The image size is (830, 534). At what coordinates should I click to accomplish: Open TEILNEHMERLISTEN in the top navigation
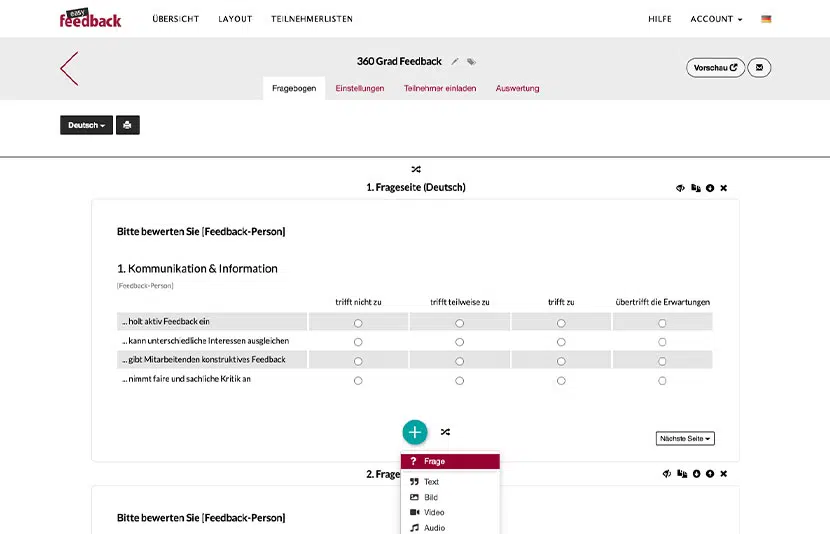click(312, 19)
